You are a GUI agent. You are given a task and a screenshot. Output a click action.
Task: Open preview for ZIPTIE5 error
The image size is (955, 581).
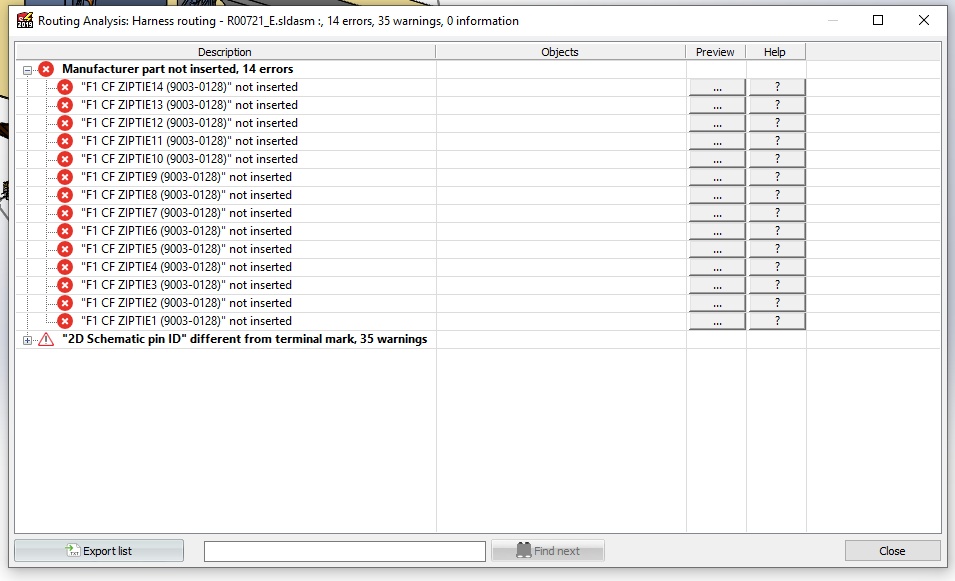(717, 248)
